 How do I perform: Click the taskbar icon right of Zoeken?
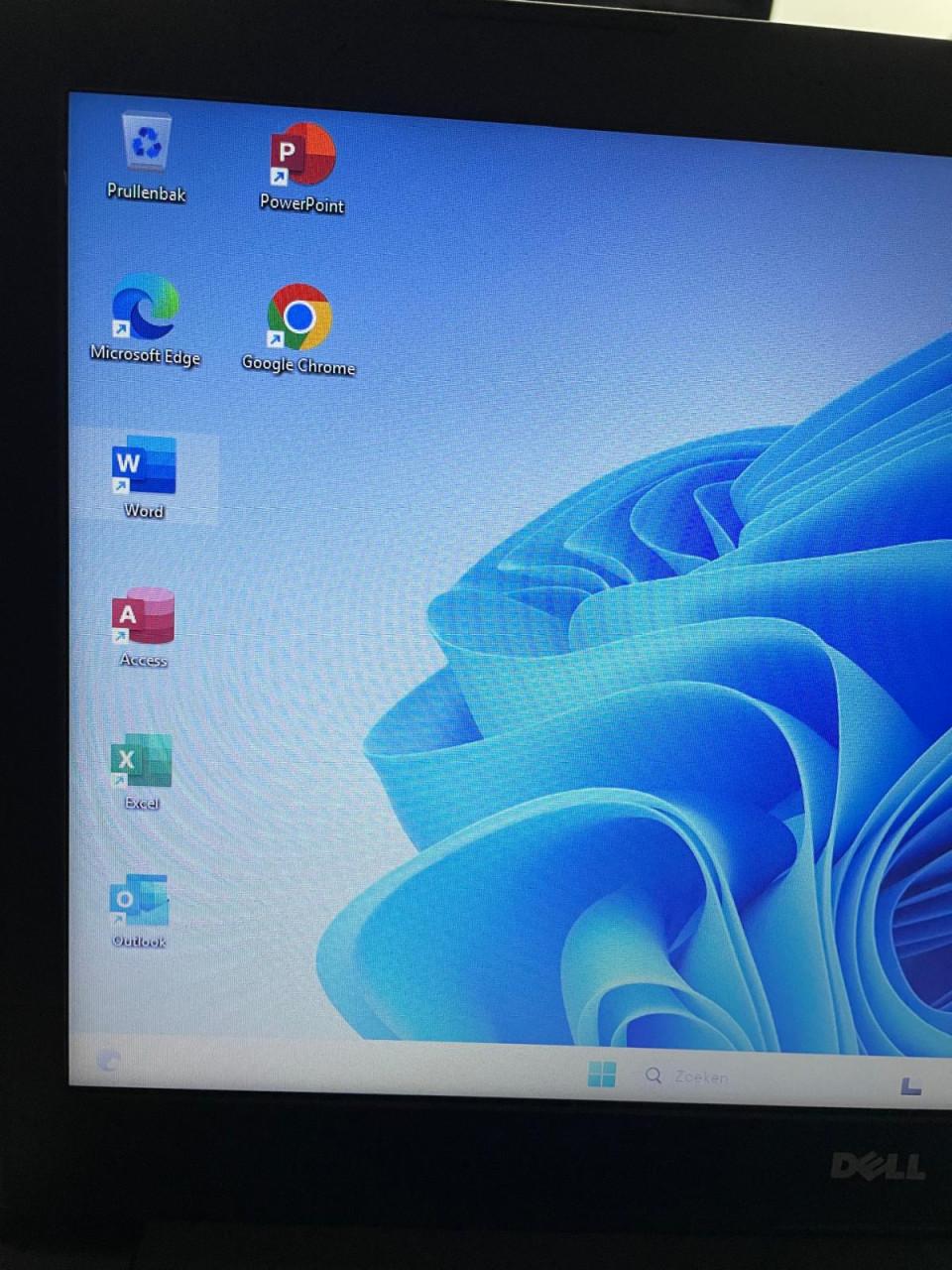tap(910, 1086)
